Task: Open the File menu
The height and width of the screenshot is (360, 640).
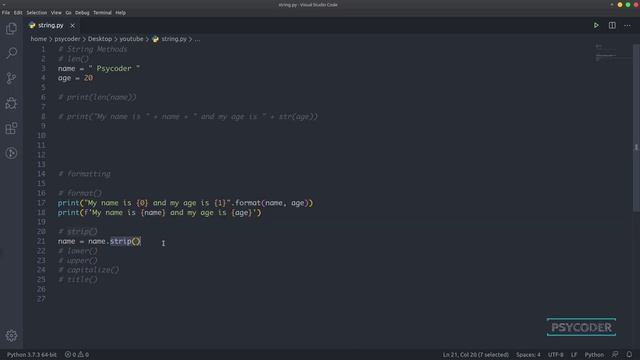Action: (x=6, y=13)
